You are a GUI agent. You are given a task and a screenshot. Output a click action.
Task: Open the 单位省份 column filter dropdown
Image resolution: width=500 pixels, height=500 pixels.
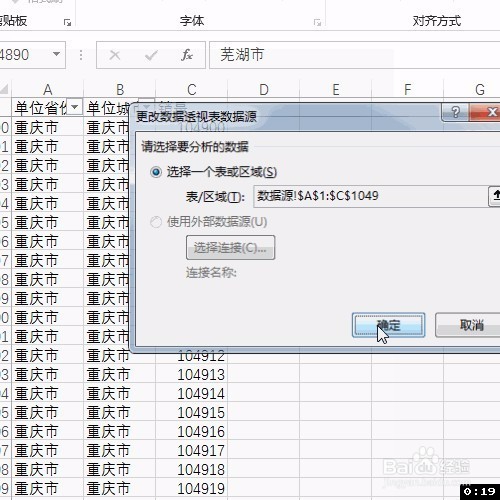tap(75, 107)
